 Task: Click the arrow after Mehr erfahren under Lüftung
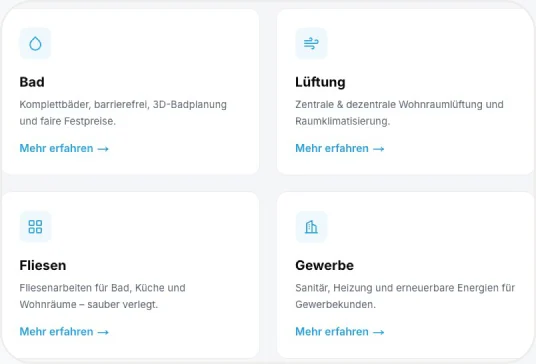378,149
